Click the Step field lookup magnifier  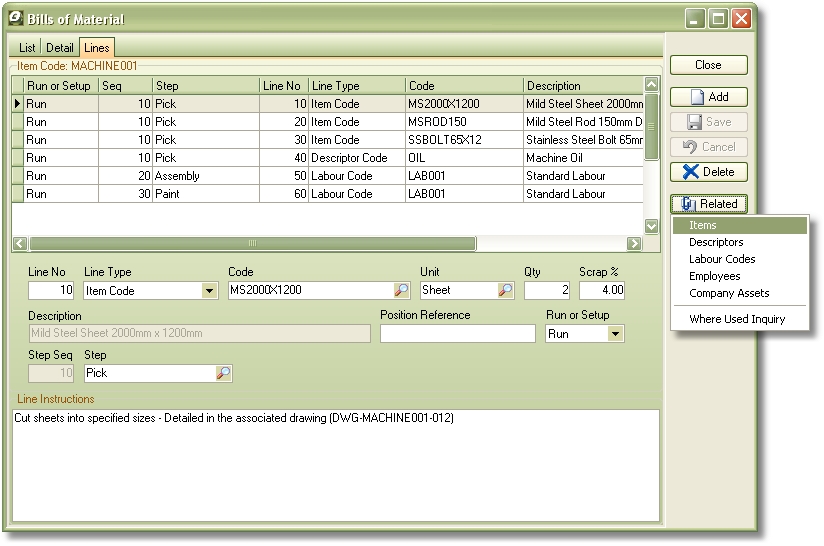point(223,373)
